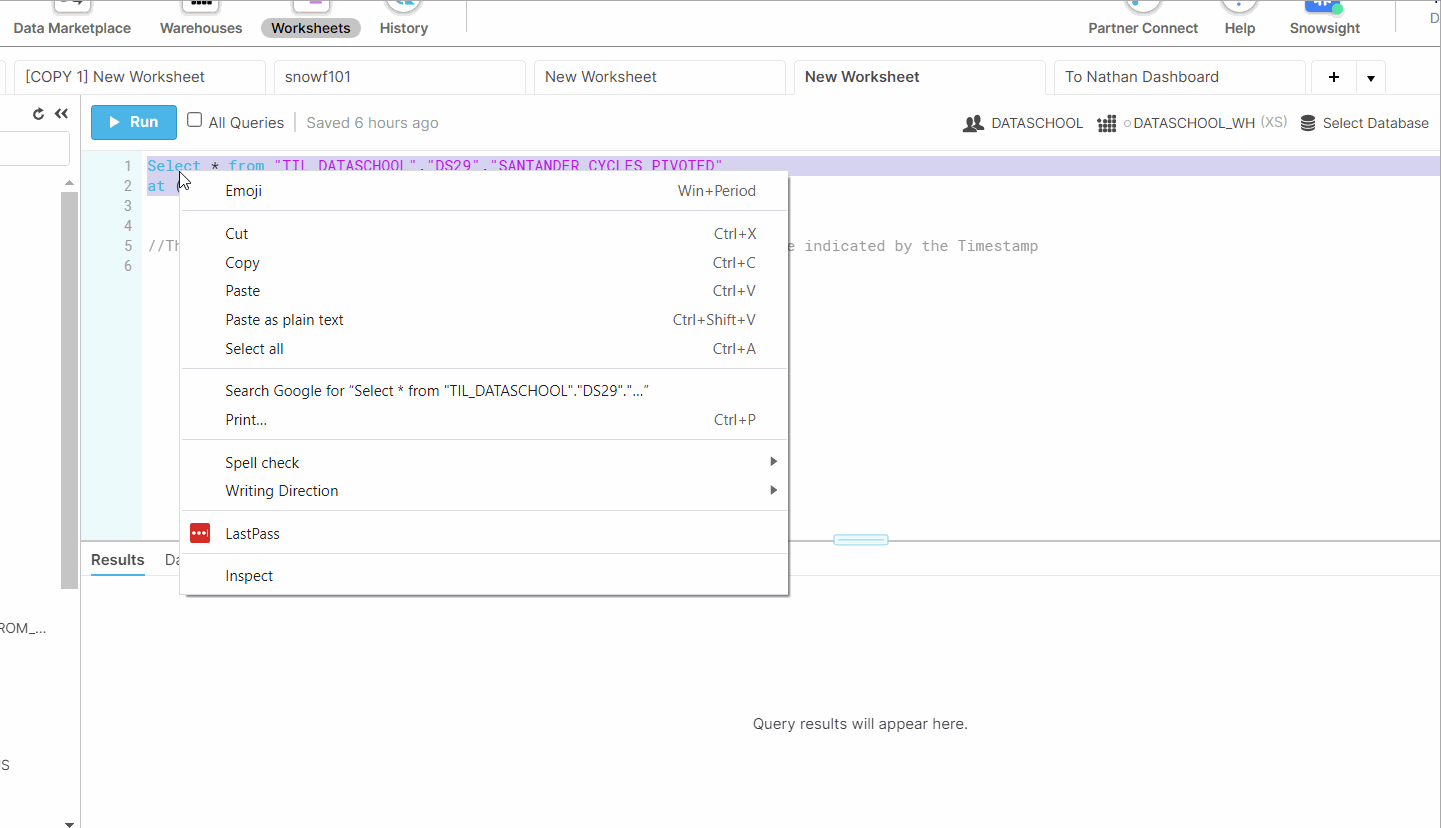Select Copy from the context menu

click(x=243, y=262)
